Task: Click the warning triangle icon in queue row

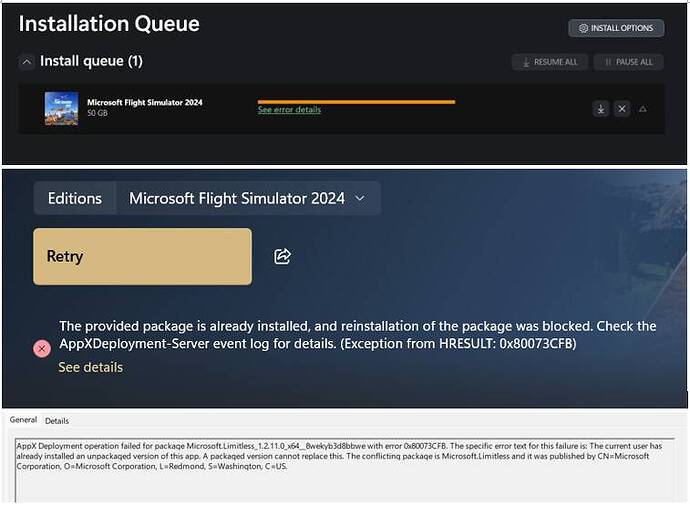Action: (x=643, y=108)
